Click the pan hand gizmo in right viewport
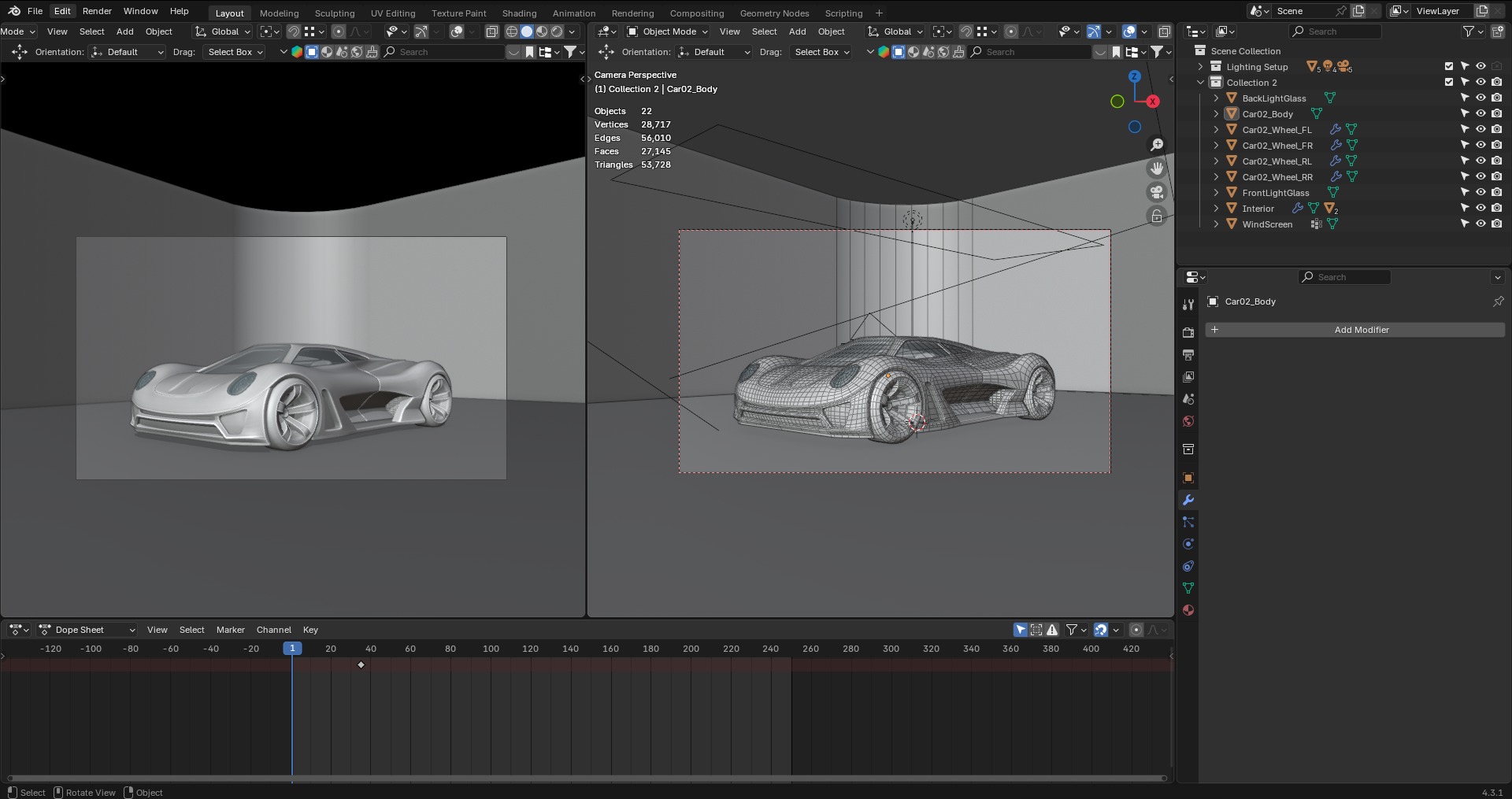 coord(1157,168)
